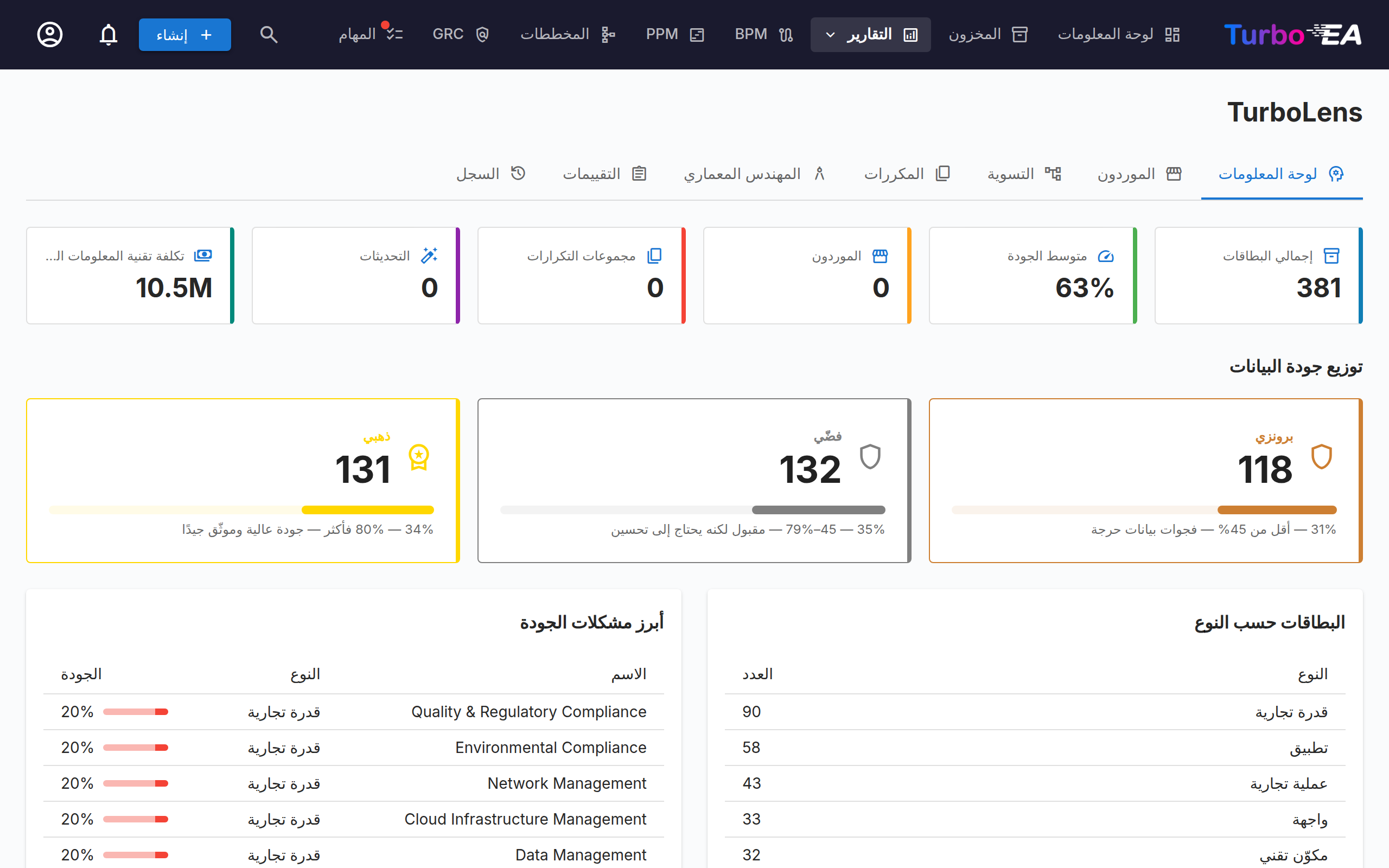Switch to the الموردون vendors tab

(1139, 174)
